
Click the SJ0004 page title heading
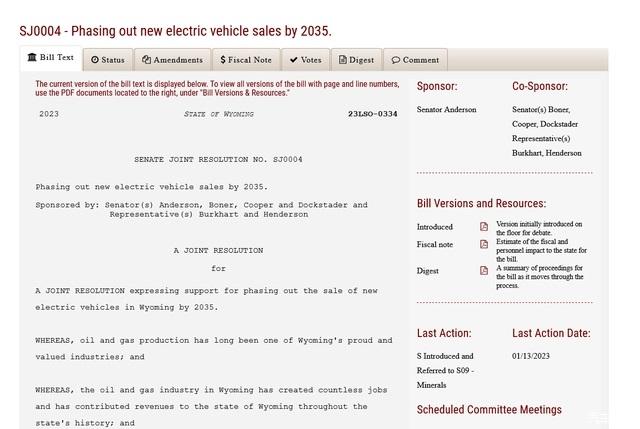click(175, 31)
